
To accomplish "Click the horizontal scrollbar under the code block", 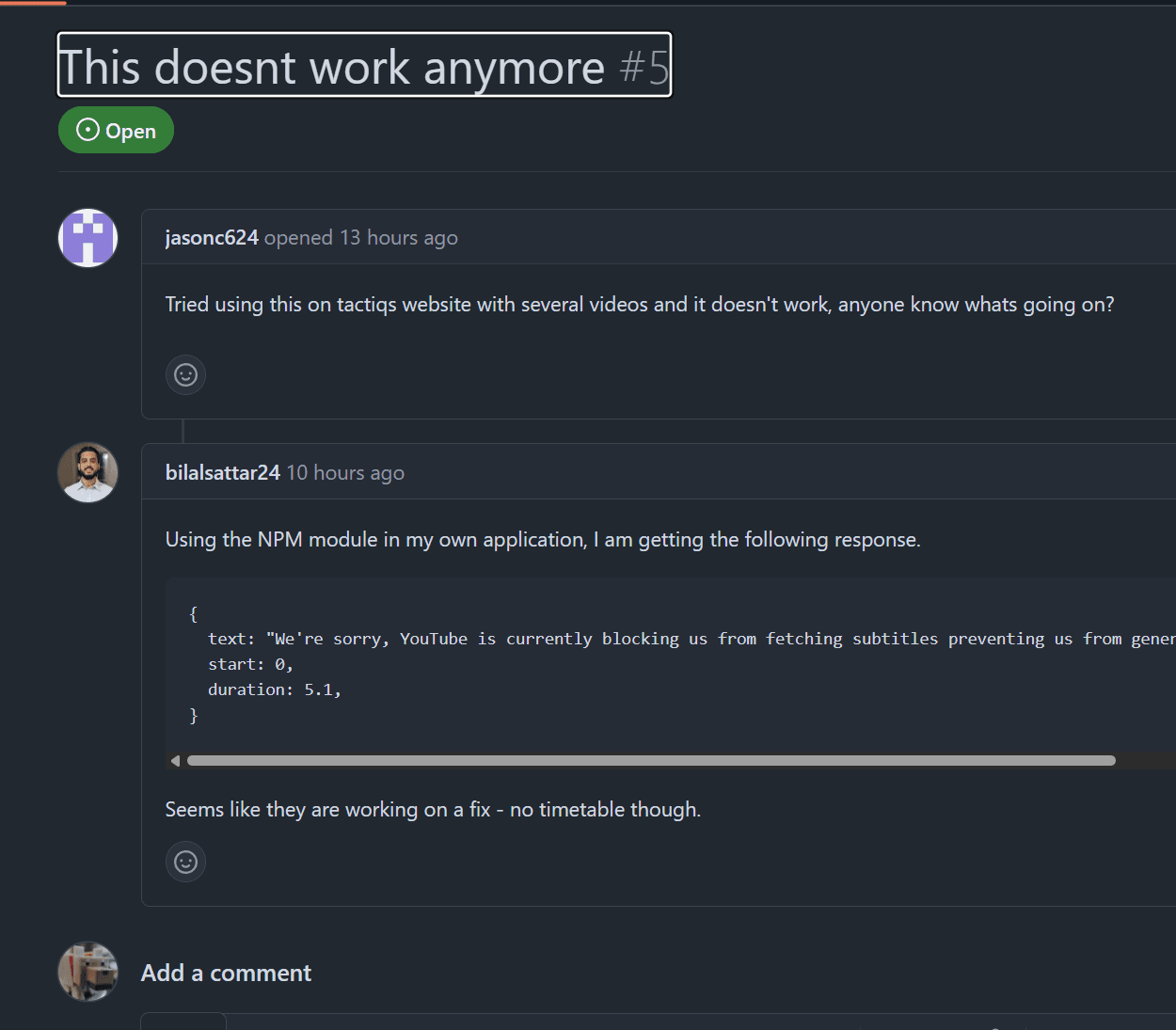I will click(x=649, y=760).
